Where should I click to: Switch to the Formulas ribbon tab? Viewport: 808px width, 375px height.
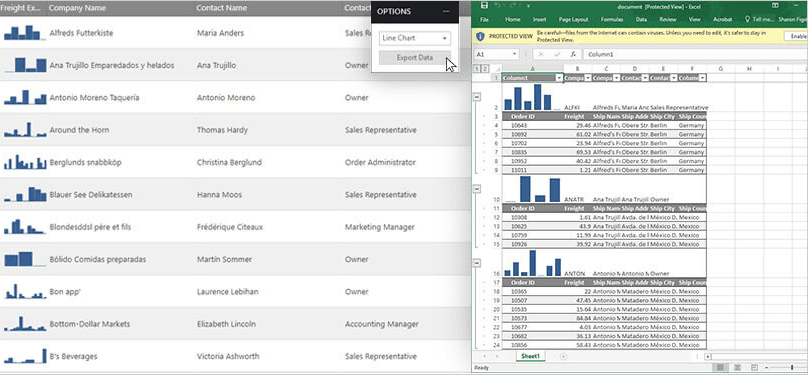coord(612,19)
